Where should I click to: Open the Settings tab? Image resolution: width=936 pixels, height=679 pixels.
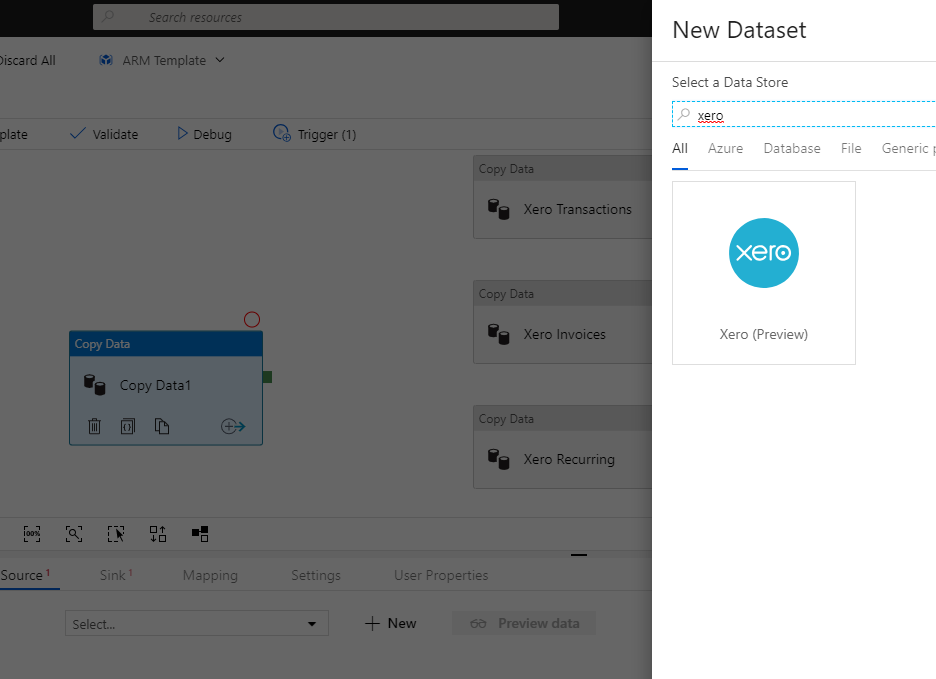pos(316,575)
